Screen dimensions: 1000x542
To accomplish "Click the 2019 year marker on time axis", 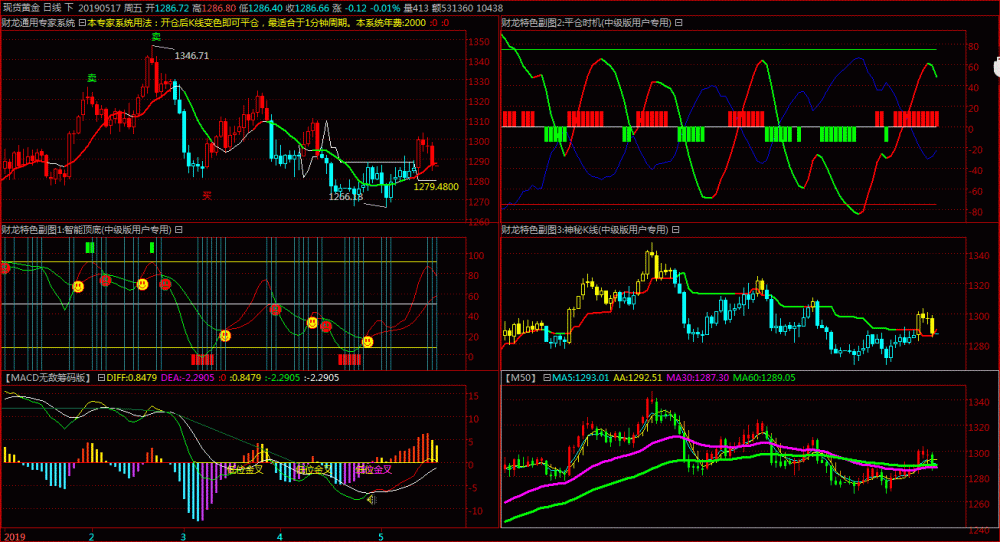I will 14,537.
